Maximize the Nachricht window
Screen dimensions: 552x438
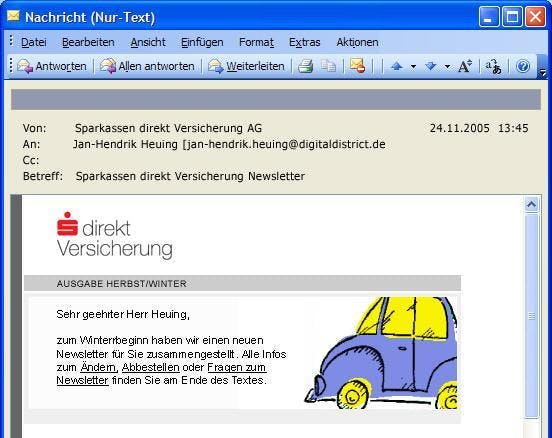point(512,17)
